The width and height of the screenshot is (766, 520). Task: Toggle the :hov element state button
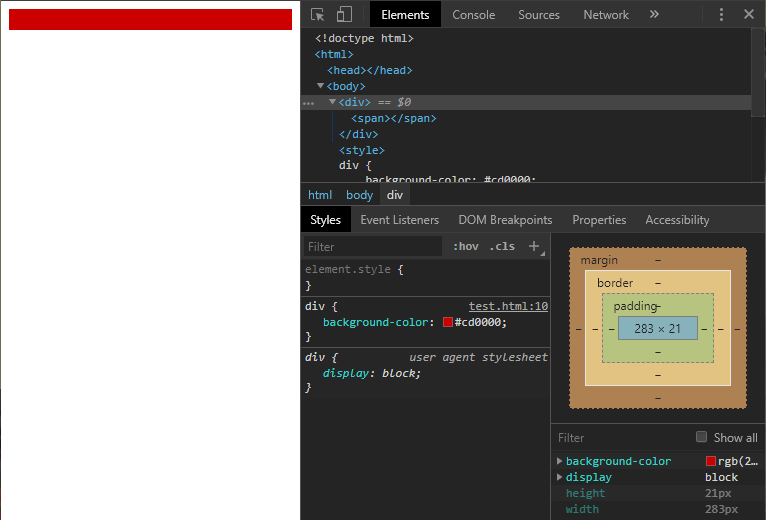[466, 246]
